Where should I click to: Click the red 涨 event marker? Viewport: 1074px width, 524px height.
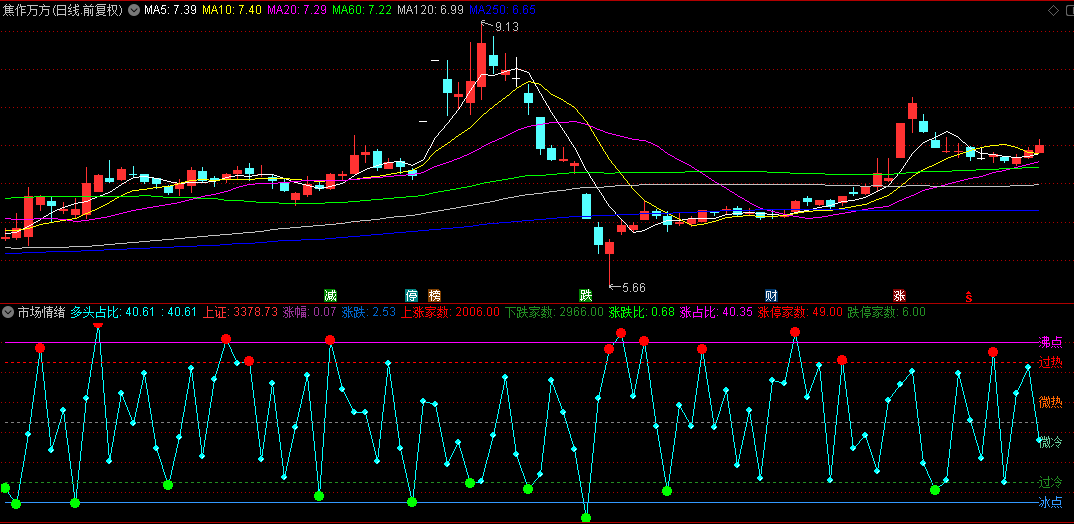click(899, 295)
